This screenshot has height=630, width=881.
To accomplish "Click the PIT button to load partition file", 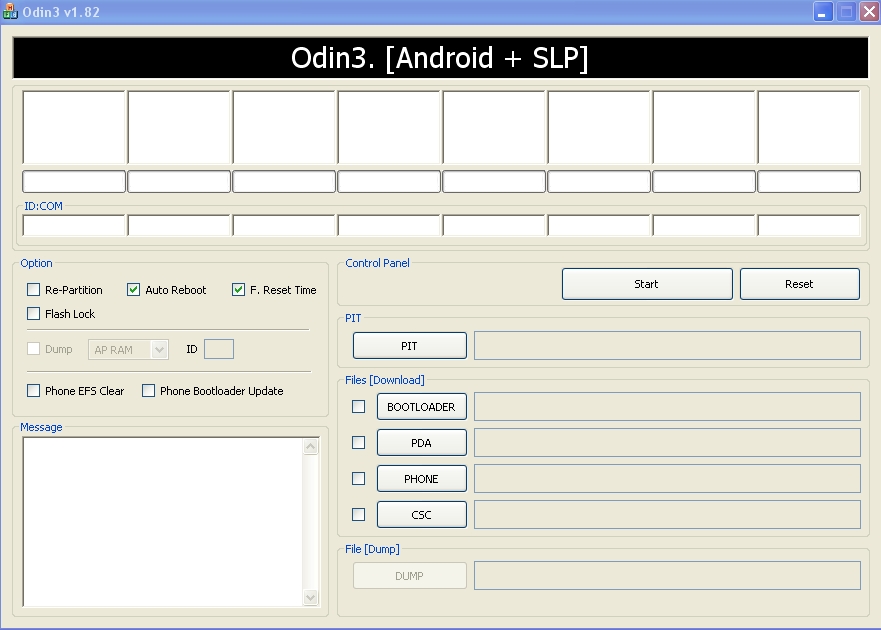I will point(409,345).
